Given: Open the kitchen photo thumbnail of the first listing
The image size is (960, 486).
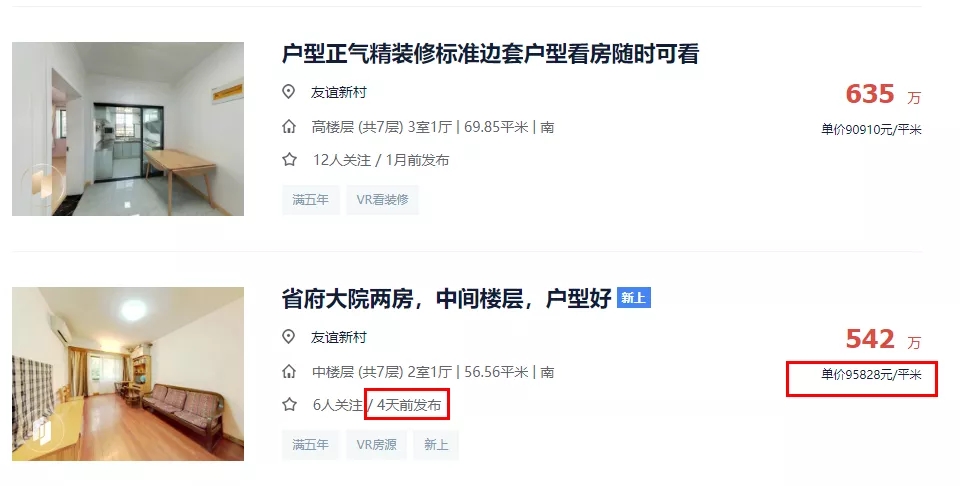Looking at the screenshot, I should coord(128,129).
